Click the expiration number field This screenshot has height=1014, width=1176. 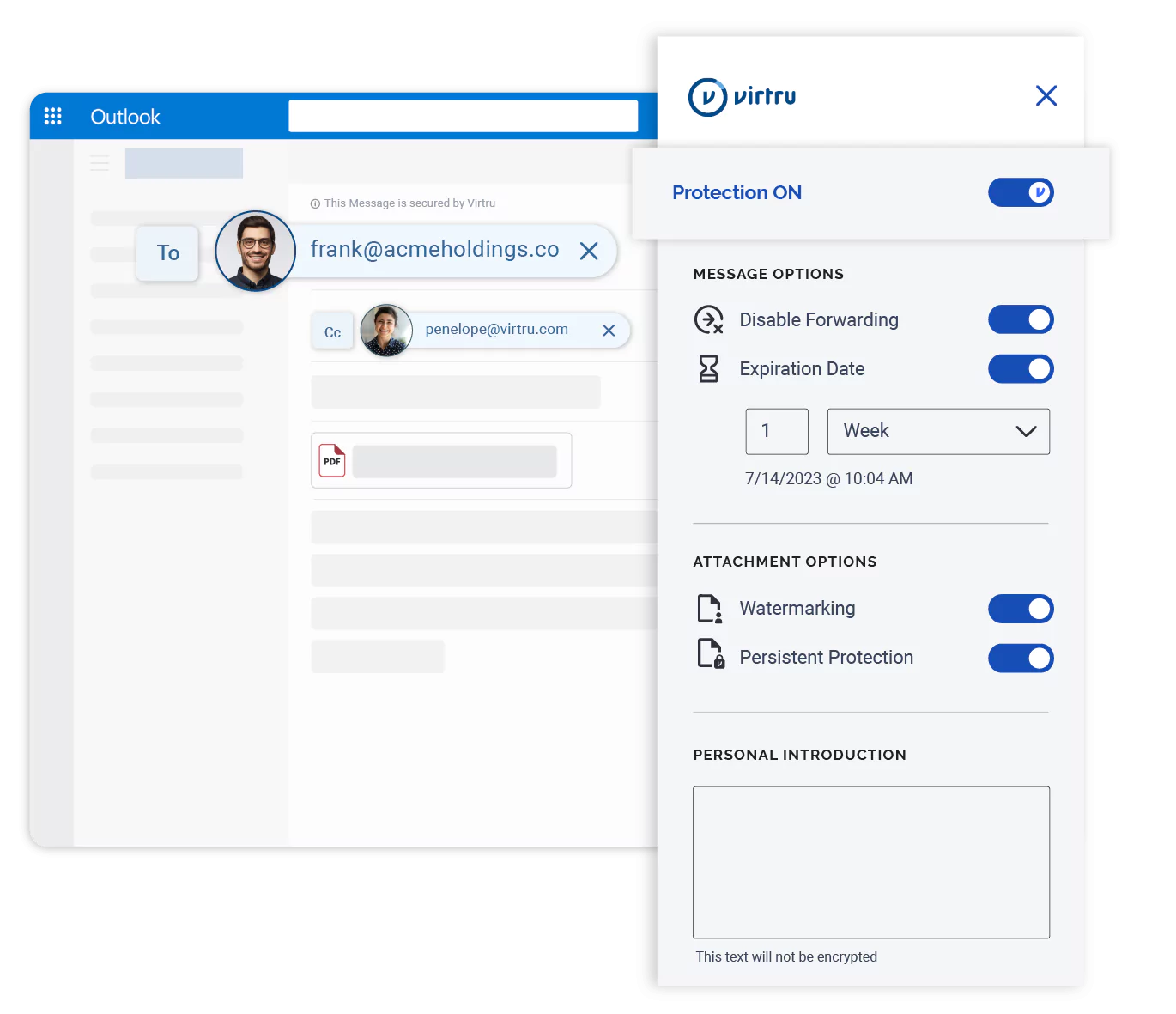(x=776, y=431)
